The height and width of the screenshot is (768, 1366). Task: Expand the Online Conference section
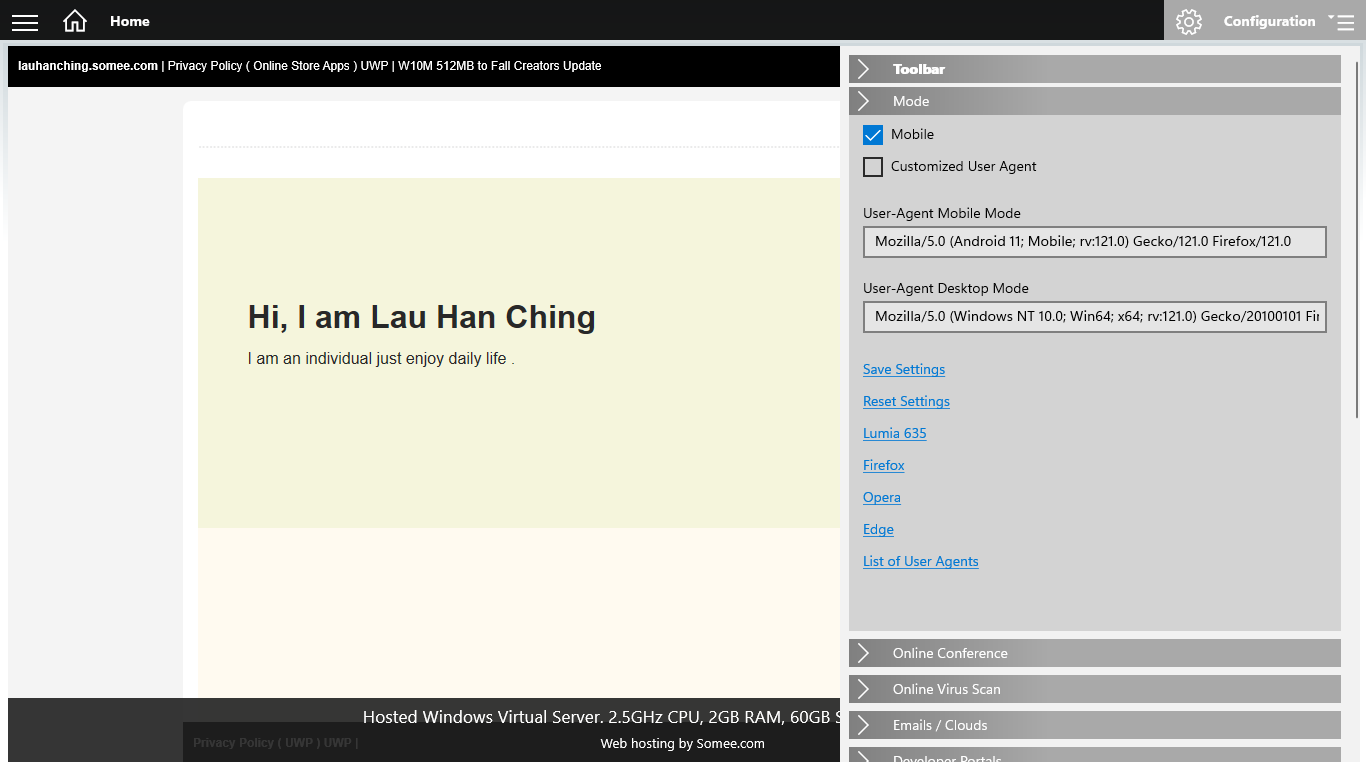tap(1095, 653)
